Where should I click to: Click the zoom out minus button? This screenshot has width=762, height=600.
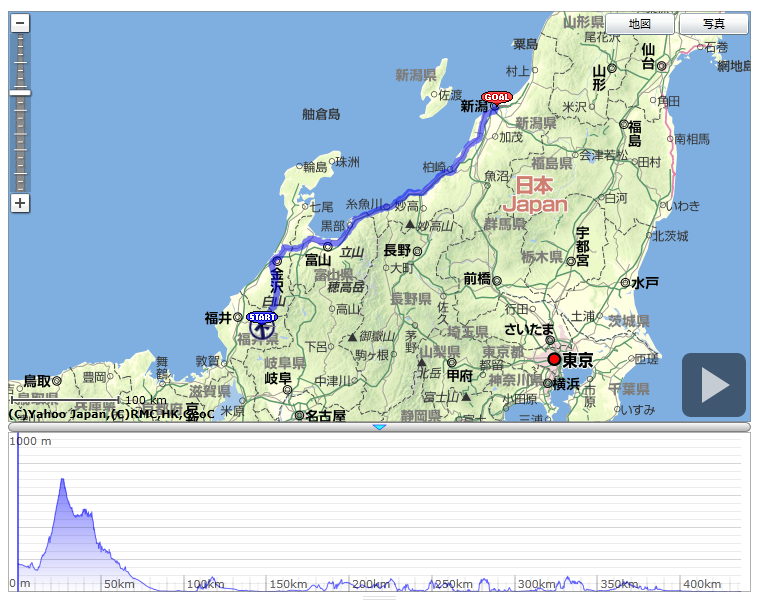20,23
